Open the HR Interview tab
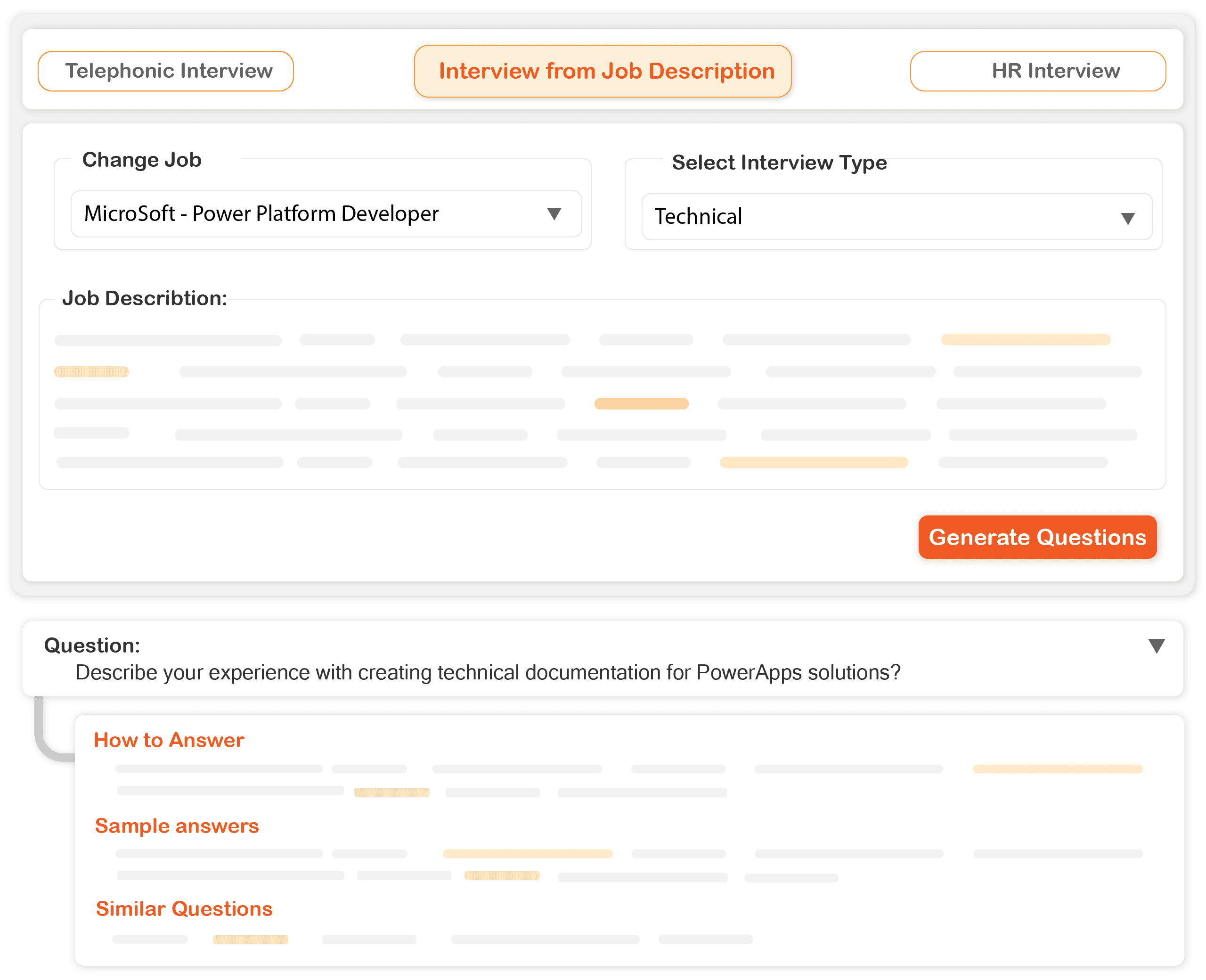Image resolution: width=1206 pixels, height=980 pixels. [1037, 71]
